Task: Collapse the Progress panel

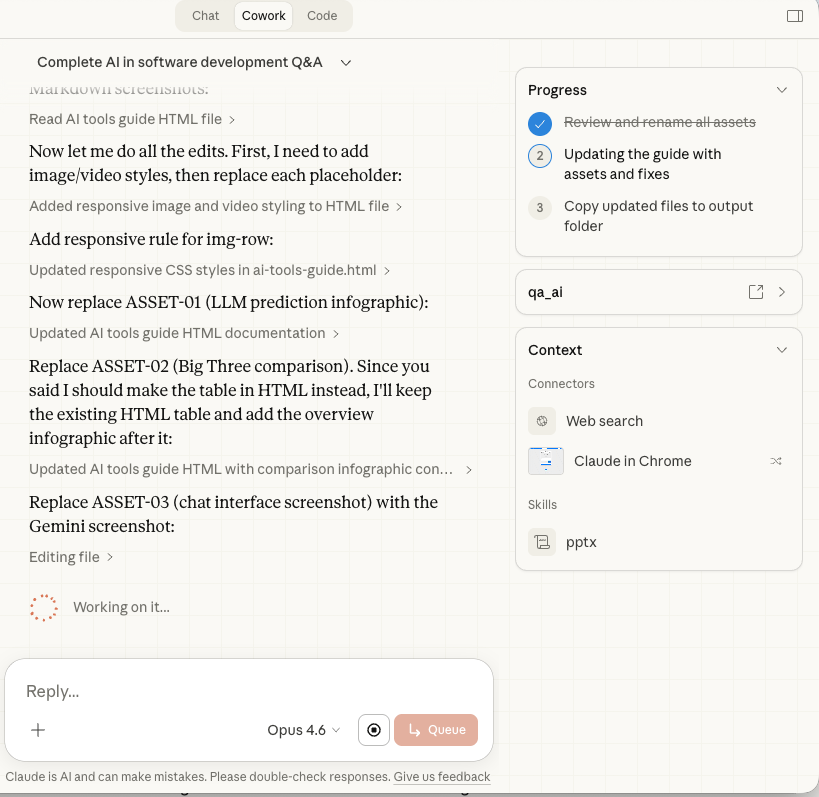Action: [782, 89]
